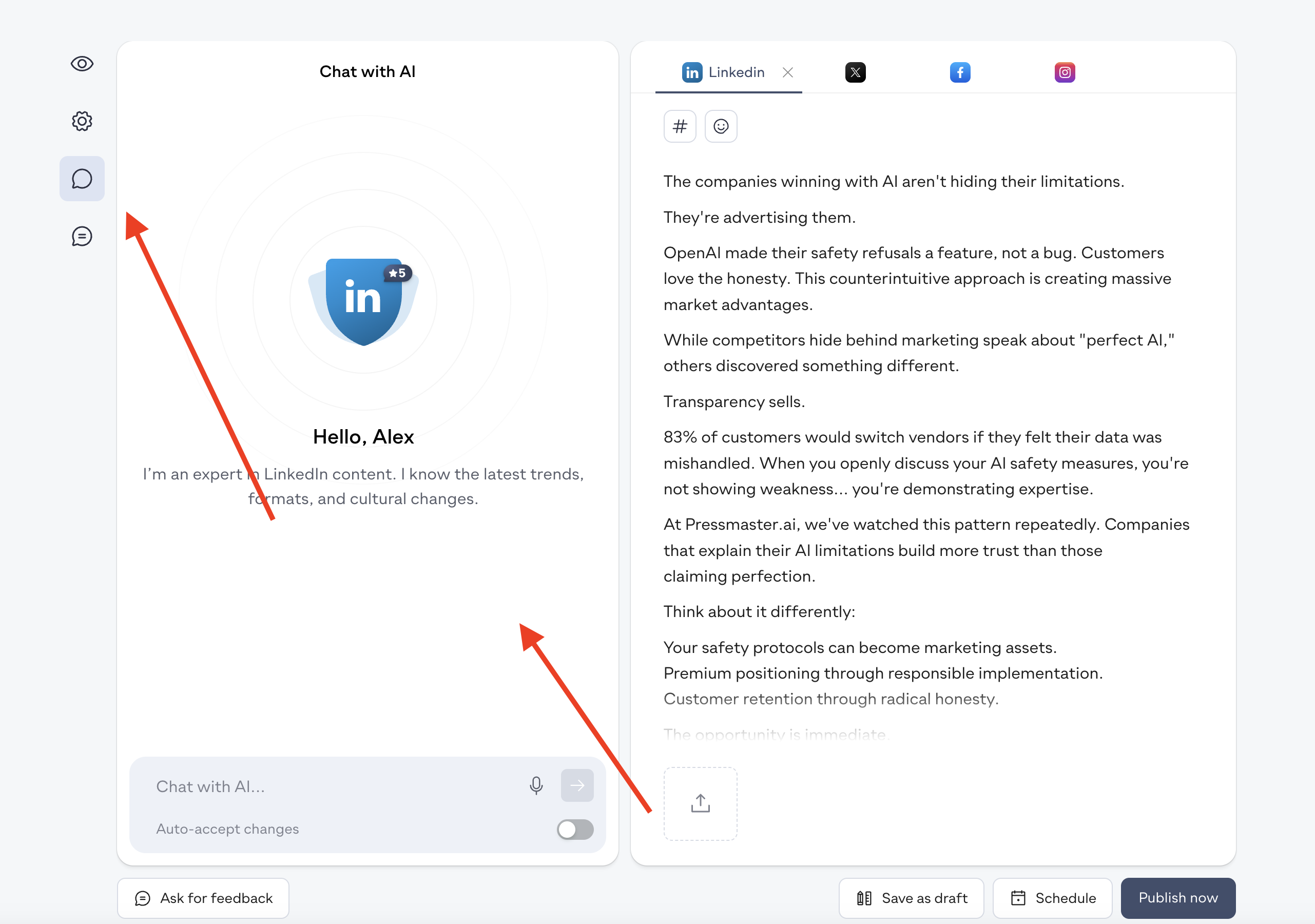Click 'They're advertising them.' line

pos(760,217)
